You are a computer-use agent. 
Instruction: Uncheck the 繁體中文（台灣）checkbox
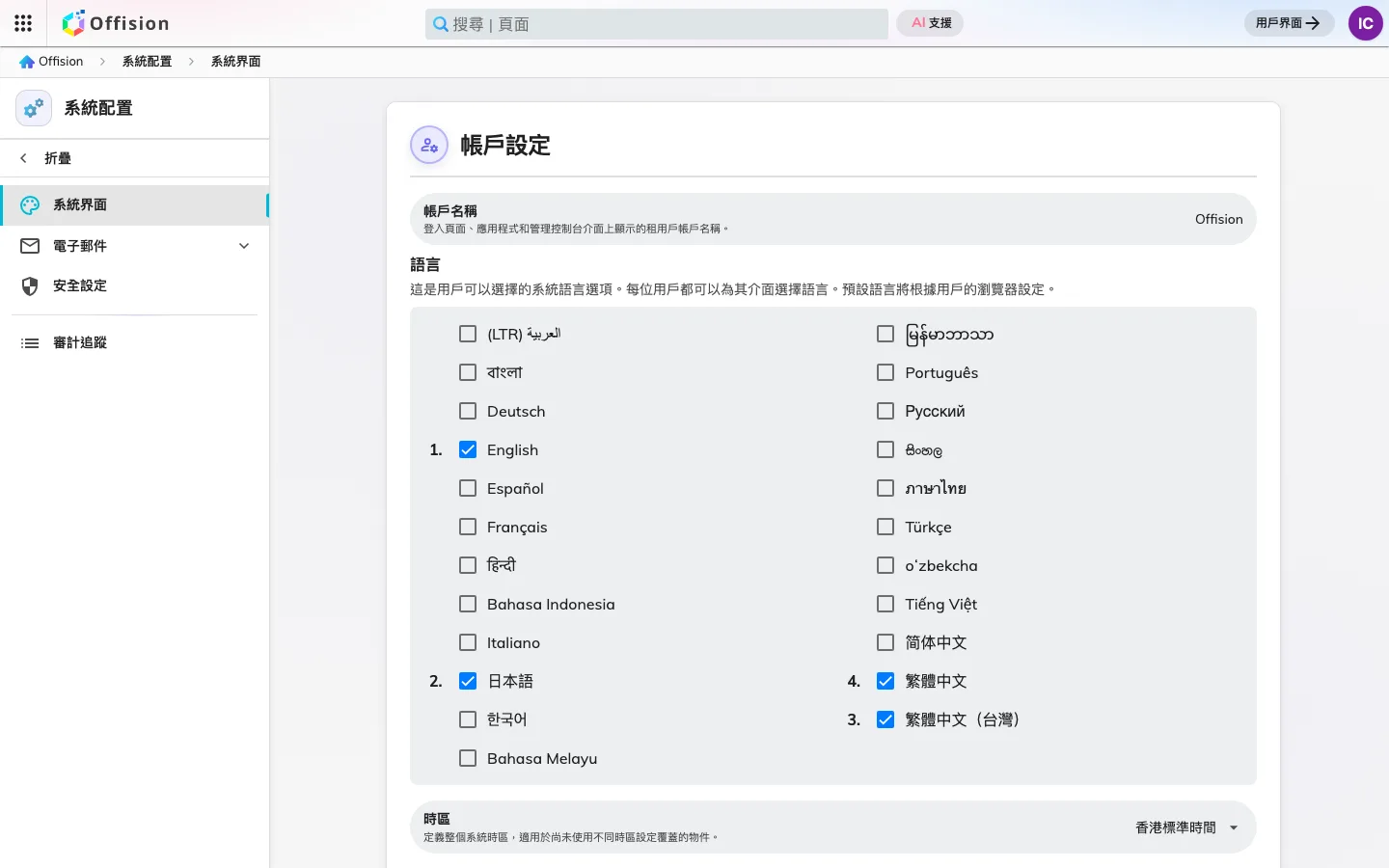pyautogui.click(x=885, y=719)
